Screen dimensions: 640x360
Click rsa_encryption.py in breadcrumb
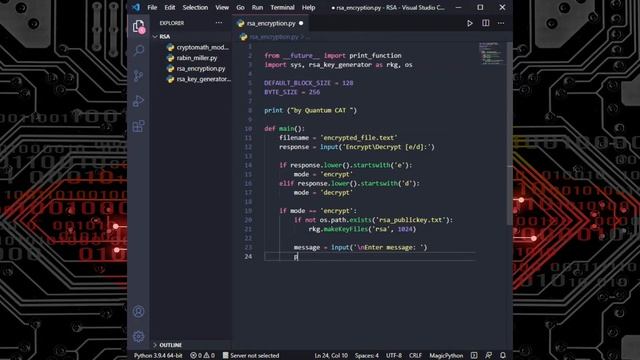point(274,37)
